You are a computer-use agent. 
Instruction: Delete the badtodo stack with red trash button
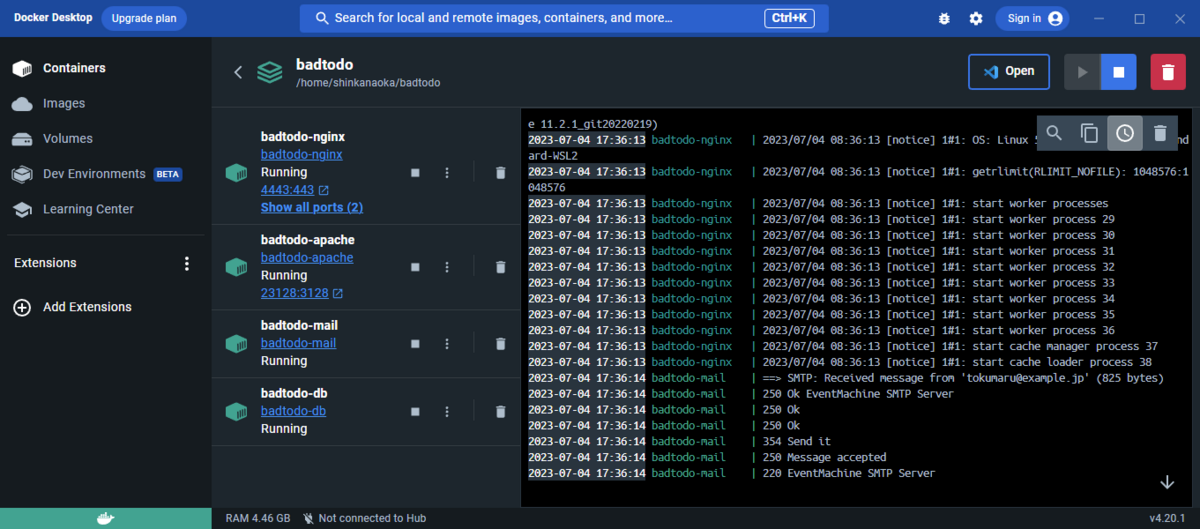click(x=1168, y=72)
